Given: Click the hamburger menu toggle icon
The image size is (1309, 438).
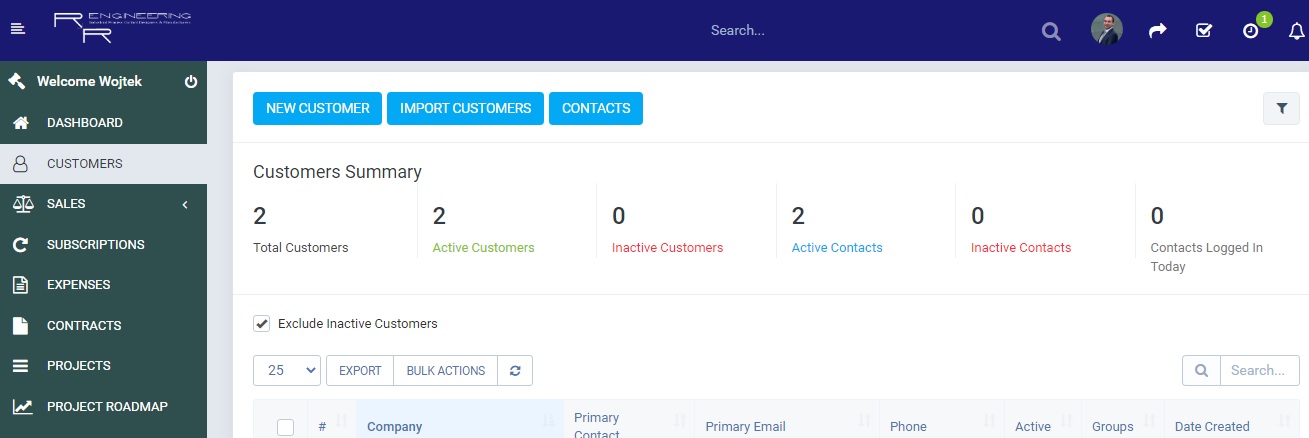Looking at the screenshot, I should (x=17, y=29).
